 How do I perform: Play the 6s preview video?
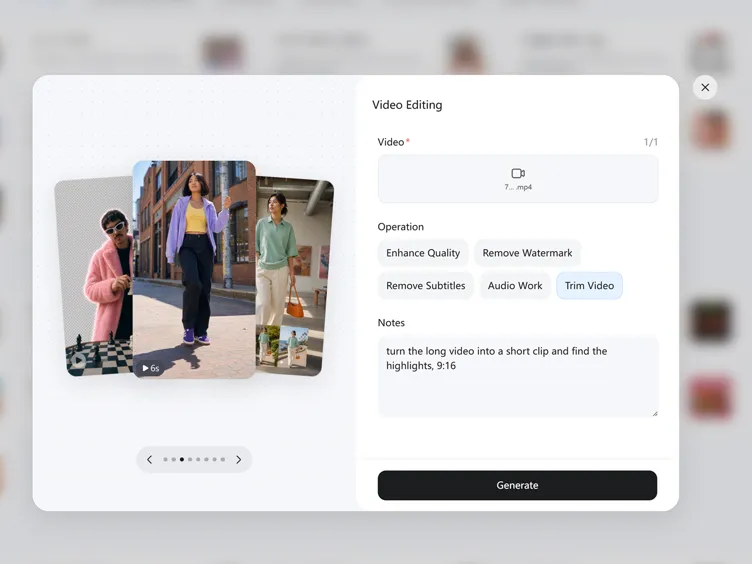tap(150, 368)
